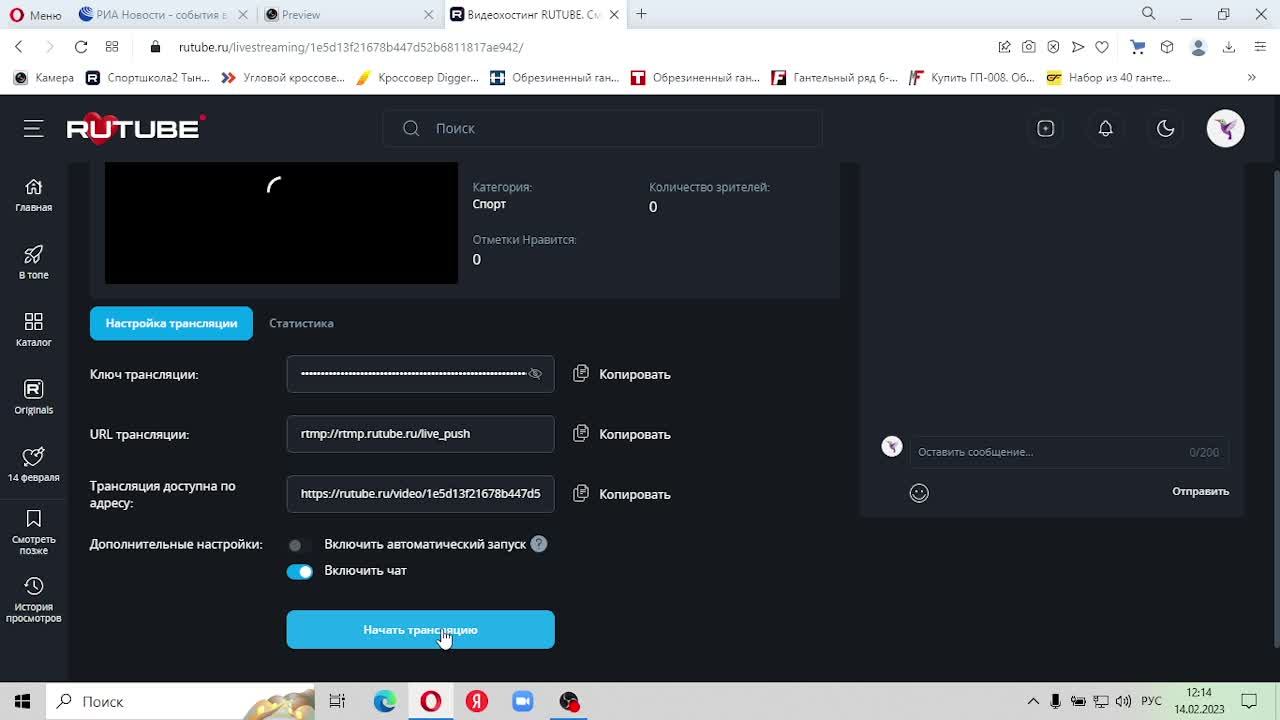Viewport: 1280px width, 720px height.
Task: Click the browser snapshot camera icon
Action: (x=1028, y=47)
